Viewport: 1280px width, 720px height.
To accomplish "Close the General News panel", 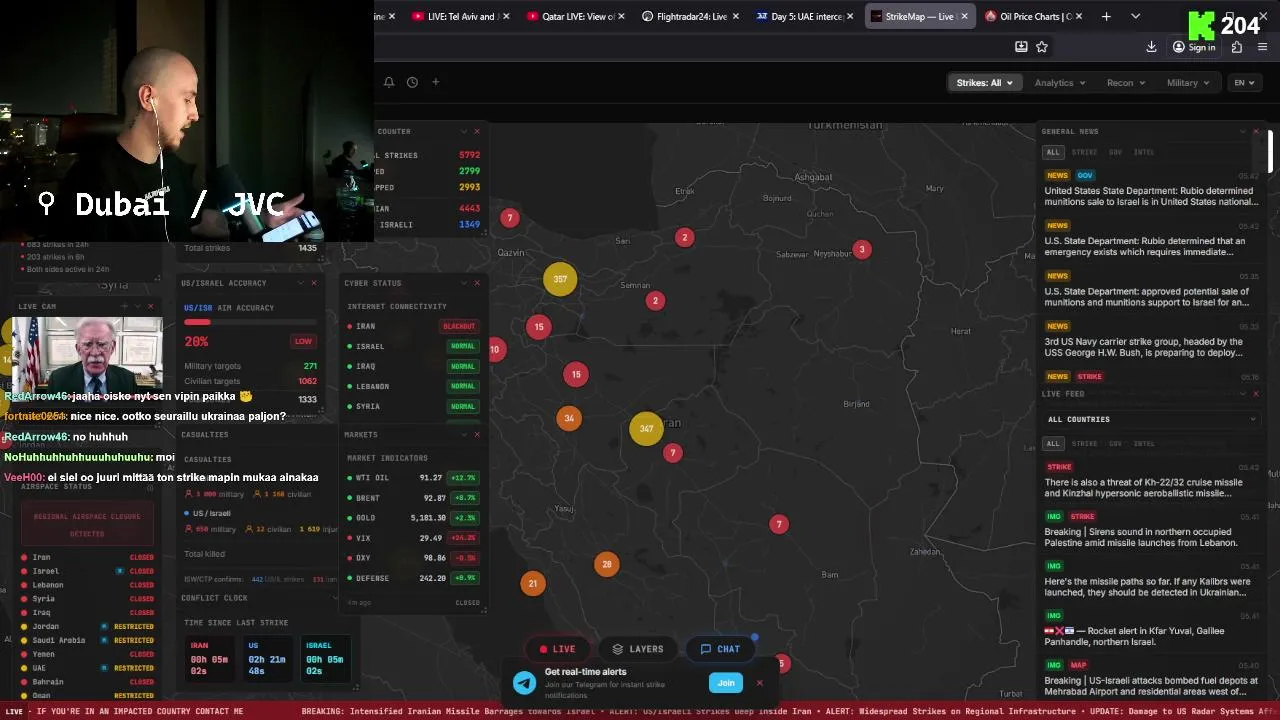I will (1256, 131).
